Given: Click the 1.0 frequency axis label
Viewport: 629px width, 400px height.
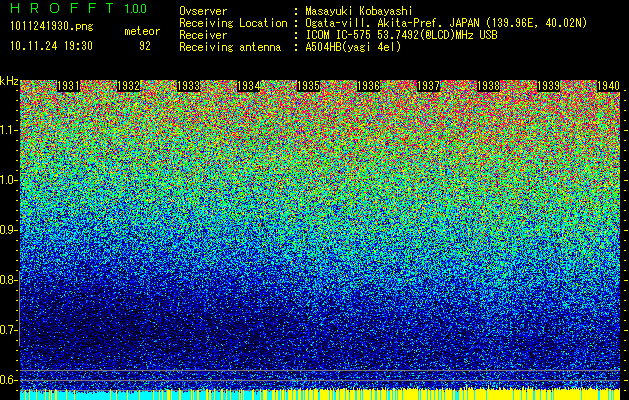Looking at the screenshot, I should 9,181.
